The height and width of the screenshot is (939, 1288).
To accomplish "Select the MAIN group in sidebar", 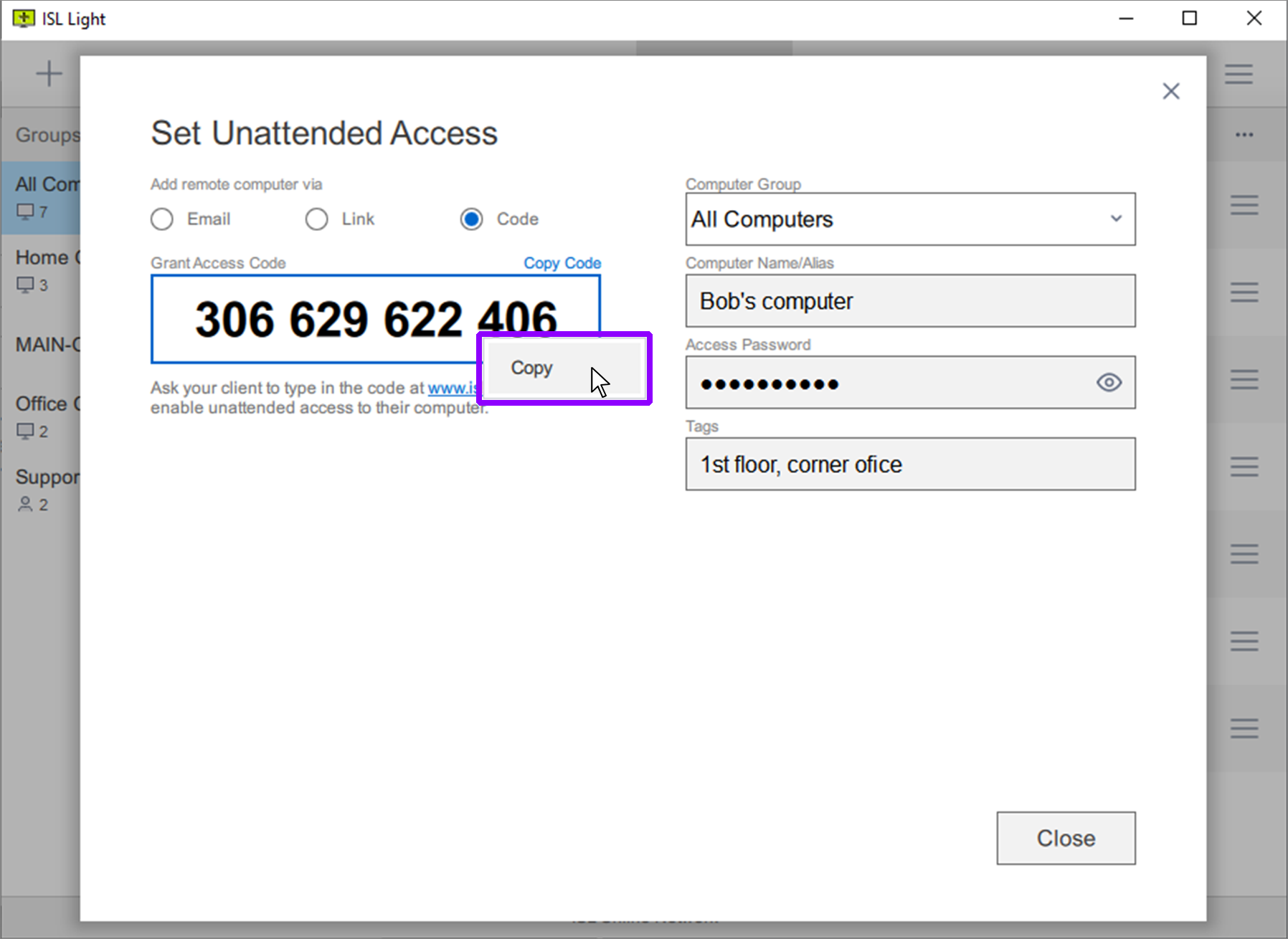I will click(x=41, y=345).
